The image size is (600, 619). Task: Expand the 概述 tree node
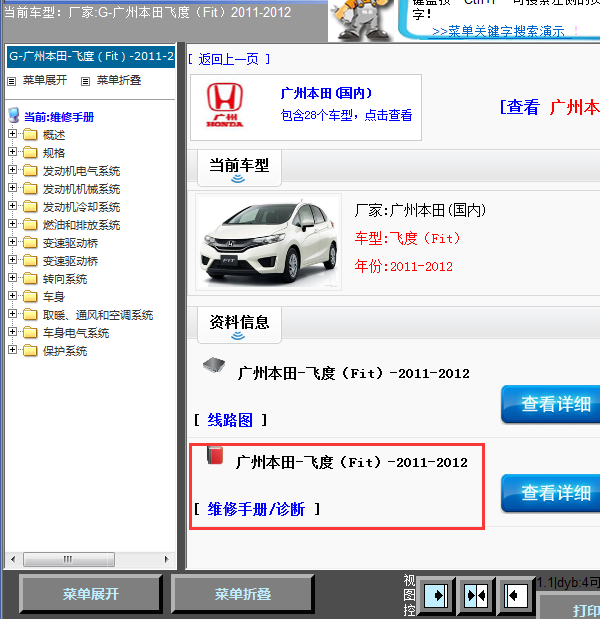click(12, 134)
